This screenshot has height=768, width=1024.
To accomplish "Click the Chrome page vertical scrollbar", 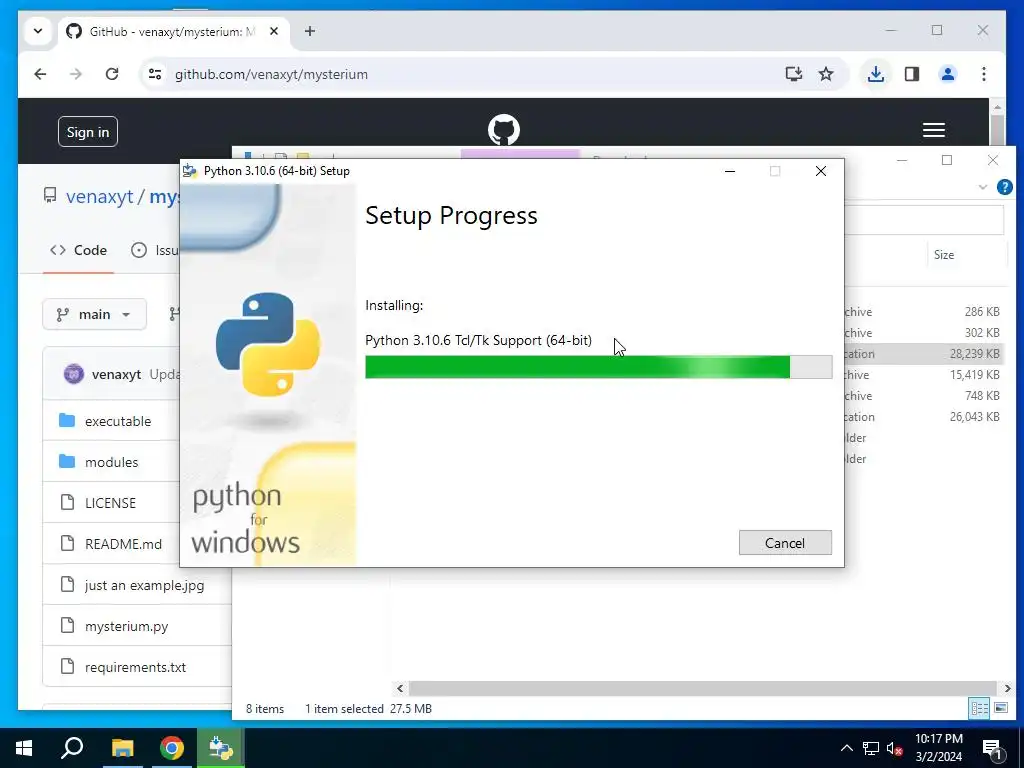I will [x=997, y=130].
